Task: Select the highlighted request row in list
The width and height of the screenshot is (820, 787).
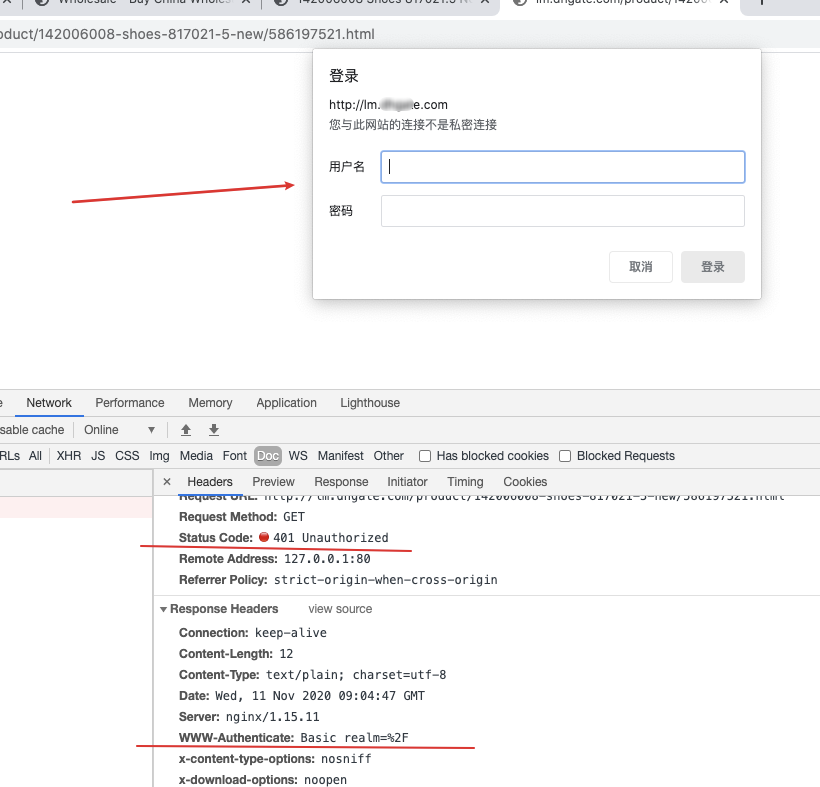Action: coord(76,507)
